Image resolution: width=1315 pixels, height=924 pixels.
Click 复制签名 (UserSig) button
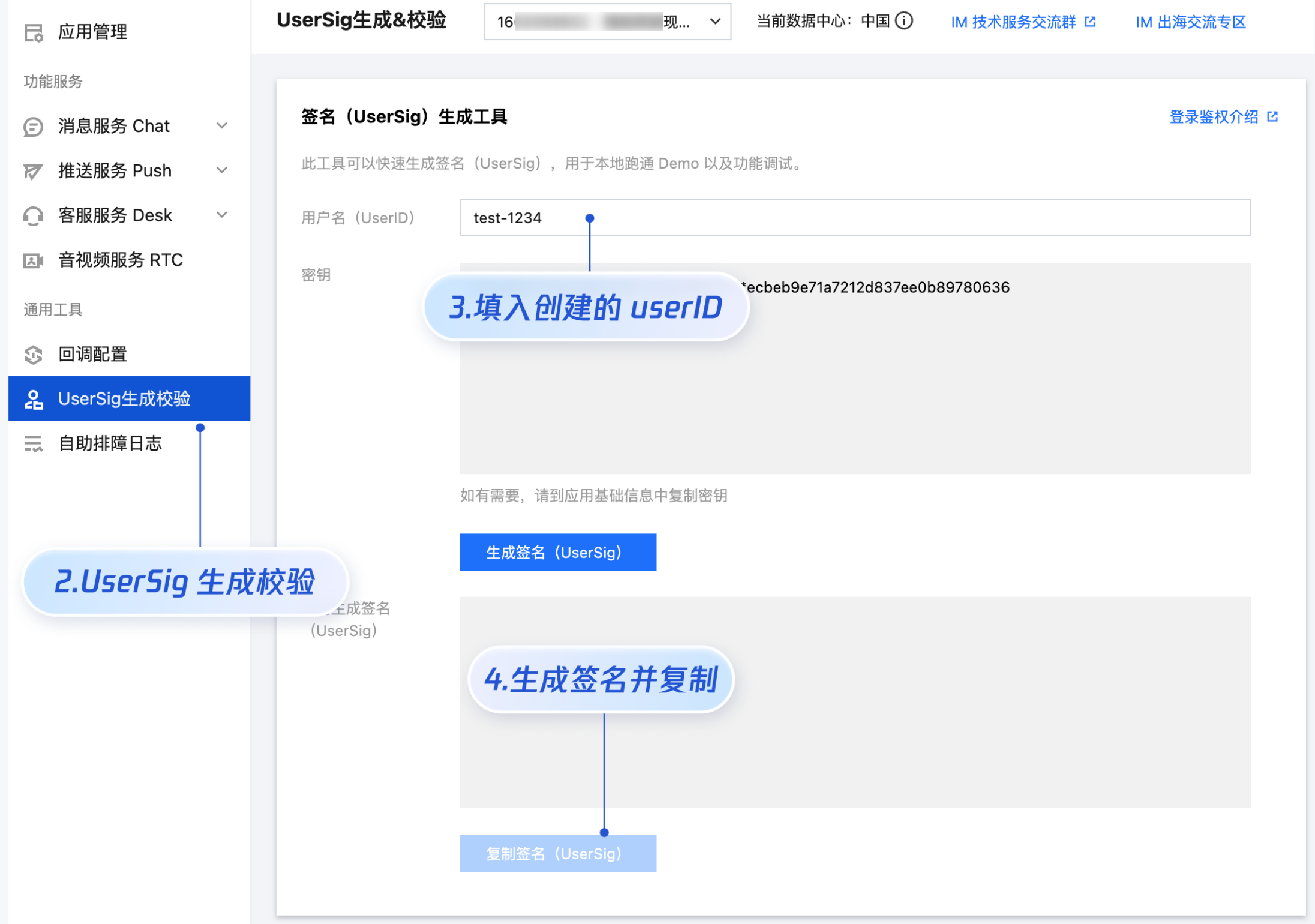pos(557,853)
